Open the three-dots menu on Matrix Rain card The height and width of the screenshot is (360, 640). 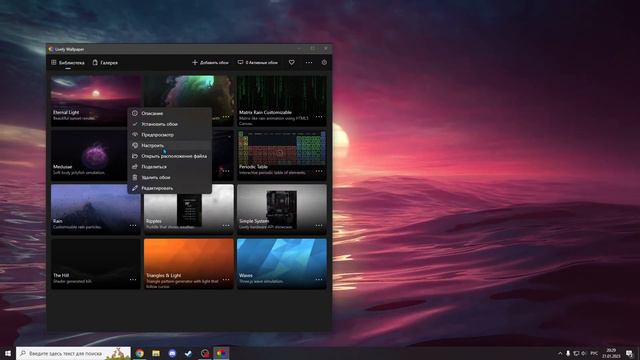(x=319, y=117)
